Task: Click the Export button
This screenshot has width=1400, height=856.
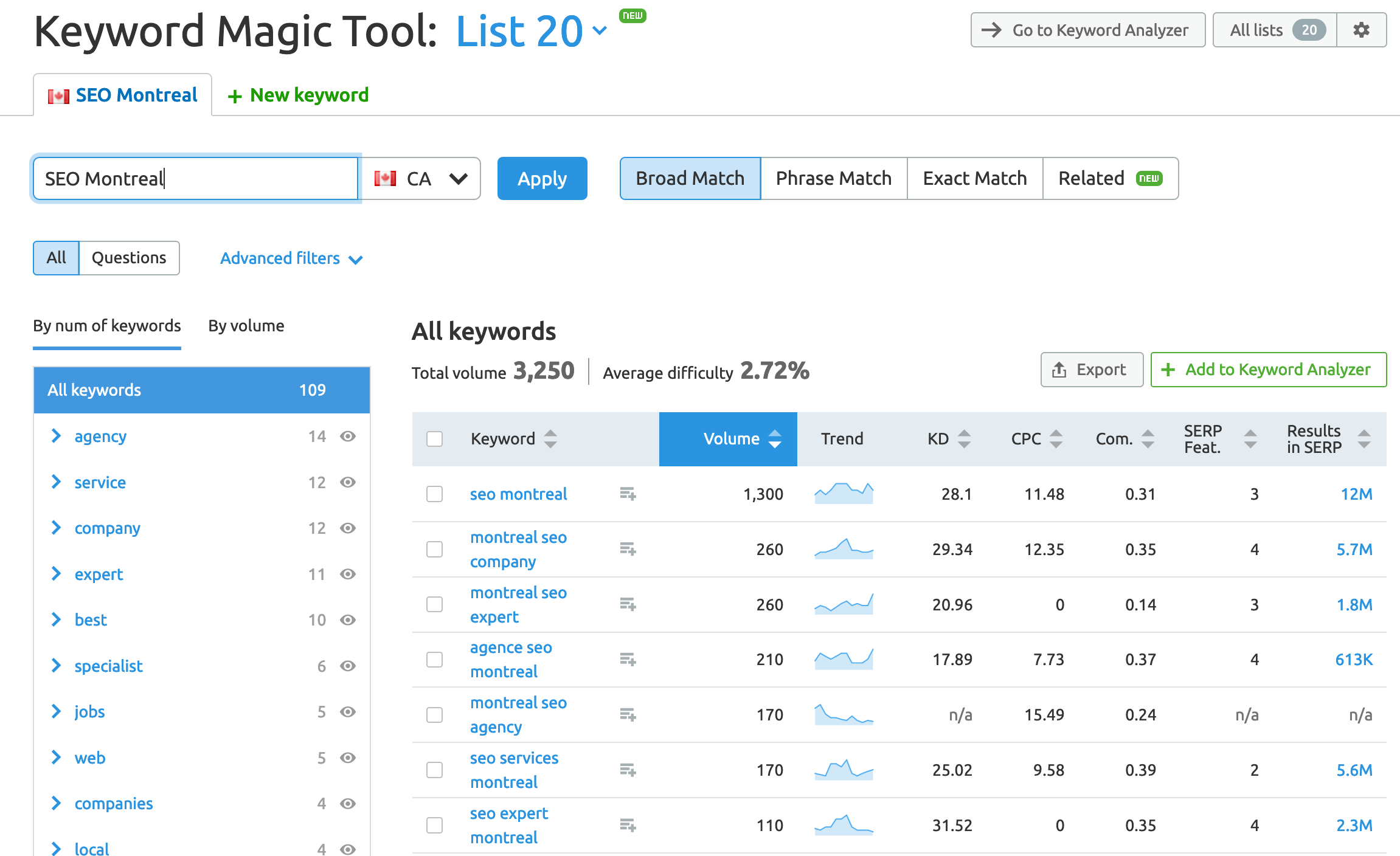Action: (x=1092, y=370)
